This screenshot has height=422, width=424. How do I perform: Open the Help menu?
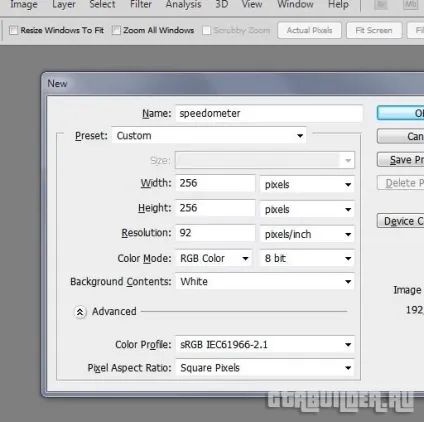(x=338, y=5)
